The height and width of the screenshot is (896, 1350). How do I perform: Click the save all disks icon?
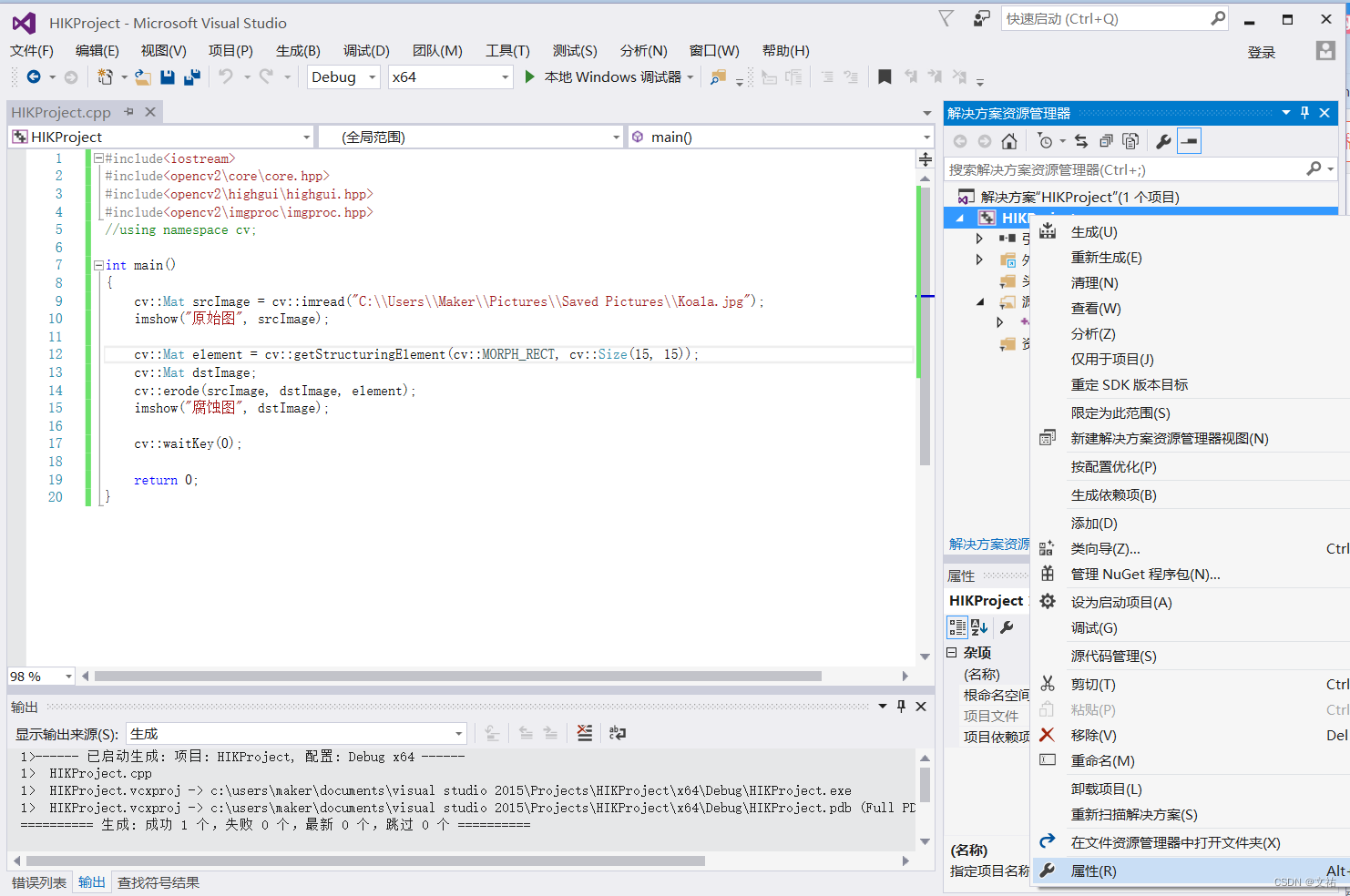tap(192, 77)
